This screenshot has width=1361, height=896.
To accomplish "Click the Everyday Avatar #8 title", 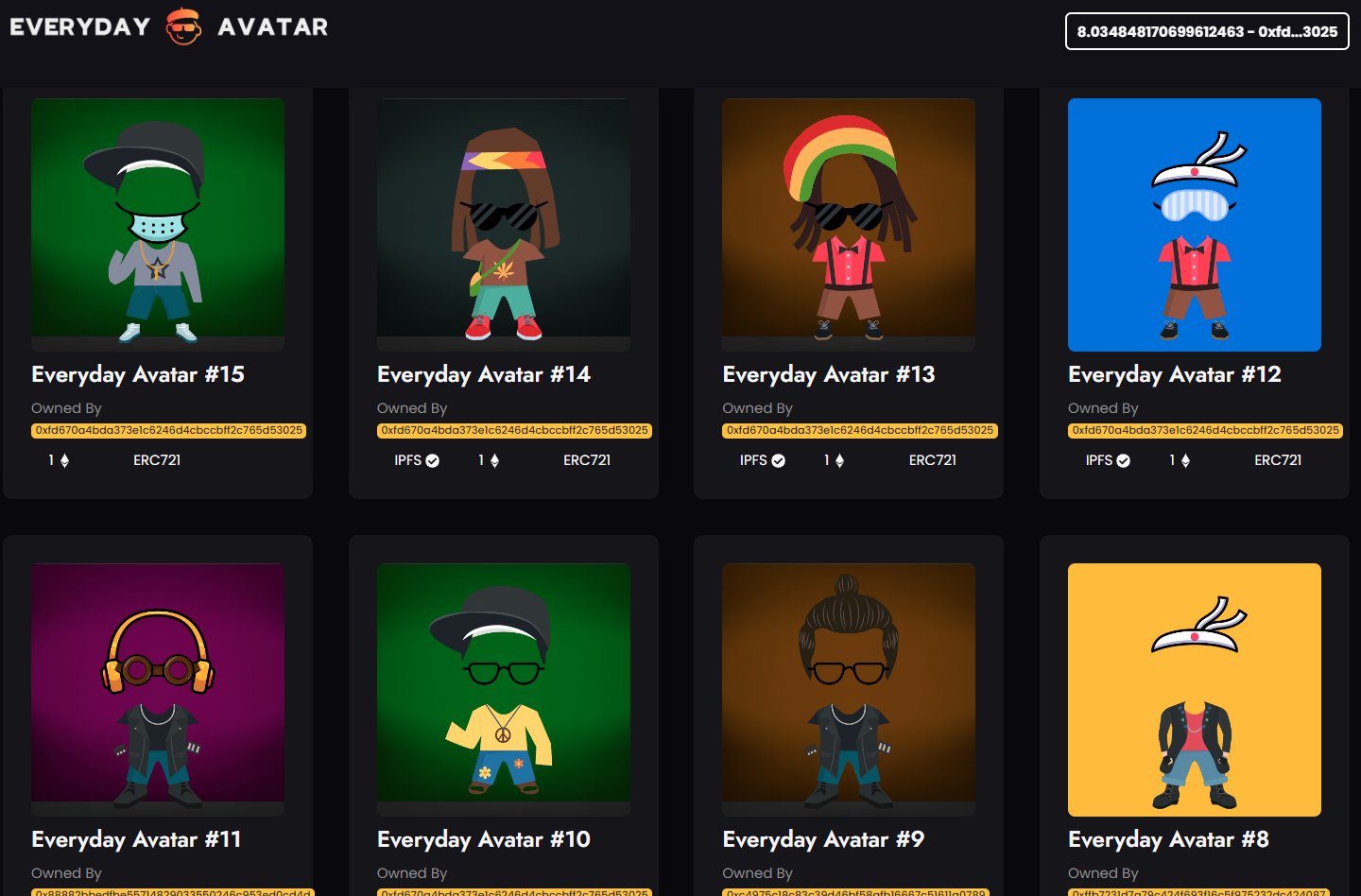I will coord(1169,840).
